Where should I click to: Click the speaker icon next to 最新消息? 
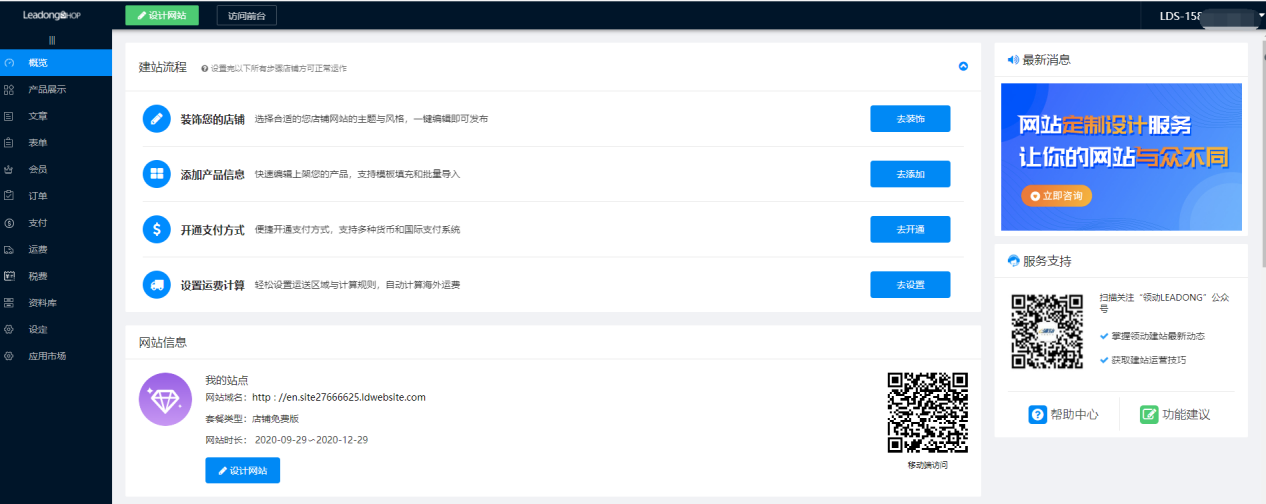[x=1013, y=60]
